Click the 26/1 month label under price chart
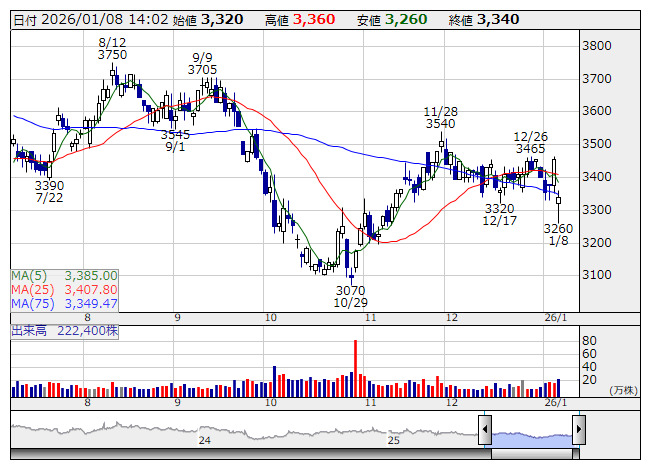This screenshot has width=653, height=470. [556, 318]
